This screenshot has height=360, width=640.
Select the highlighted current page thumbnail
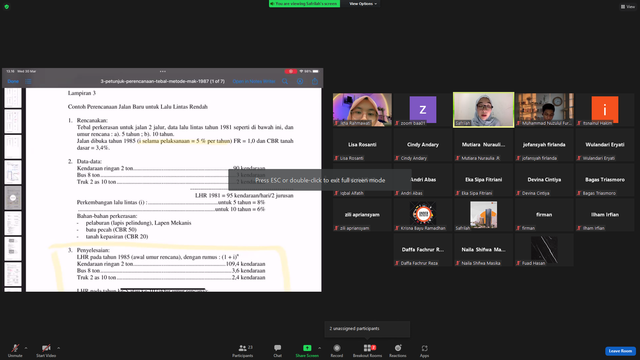point(13,198)
